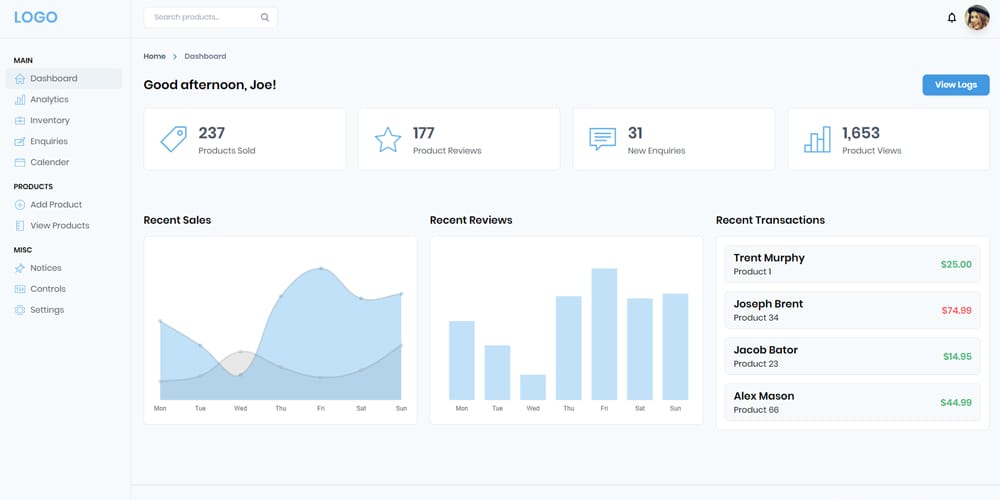
Task: Click the breadcrumb chevron separator
Action: click(175, 57)
